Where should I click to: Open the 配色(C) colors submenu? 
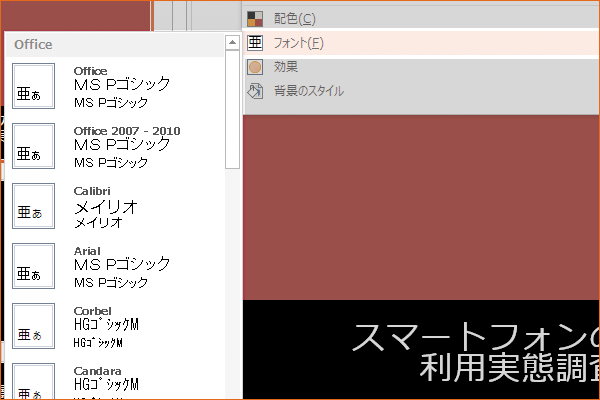(x=421, y=18)
